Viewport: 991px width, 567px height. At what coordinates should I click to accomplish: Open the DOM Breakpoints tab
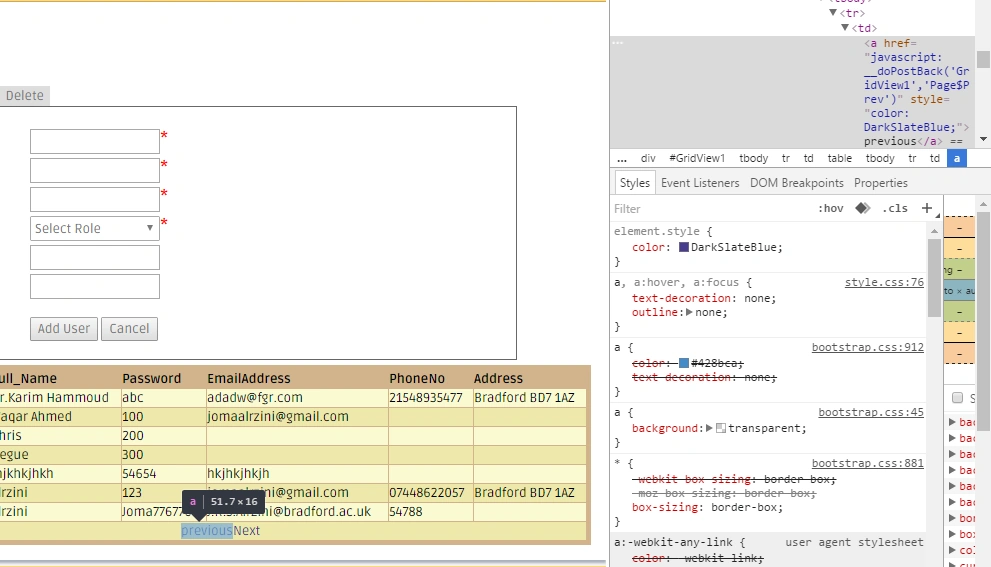796,183
